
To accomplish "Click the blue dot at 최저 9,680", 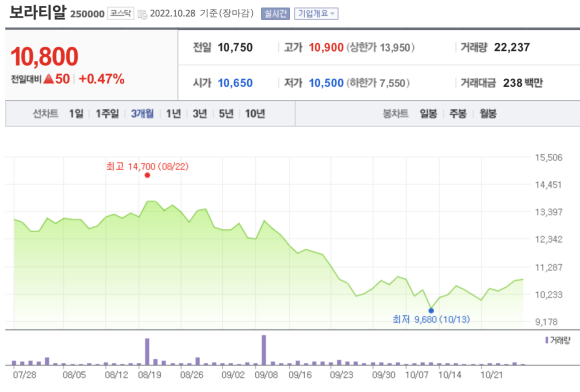I will tap(431, 311).
